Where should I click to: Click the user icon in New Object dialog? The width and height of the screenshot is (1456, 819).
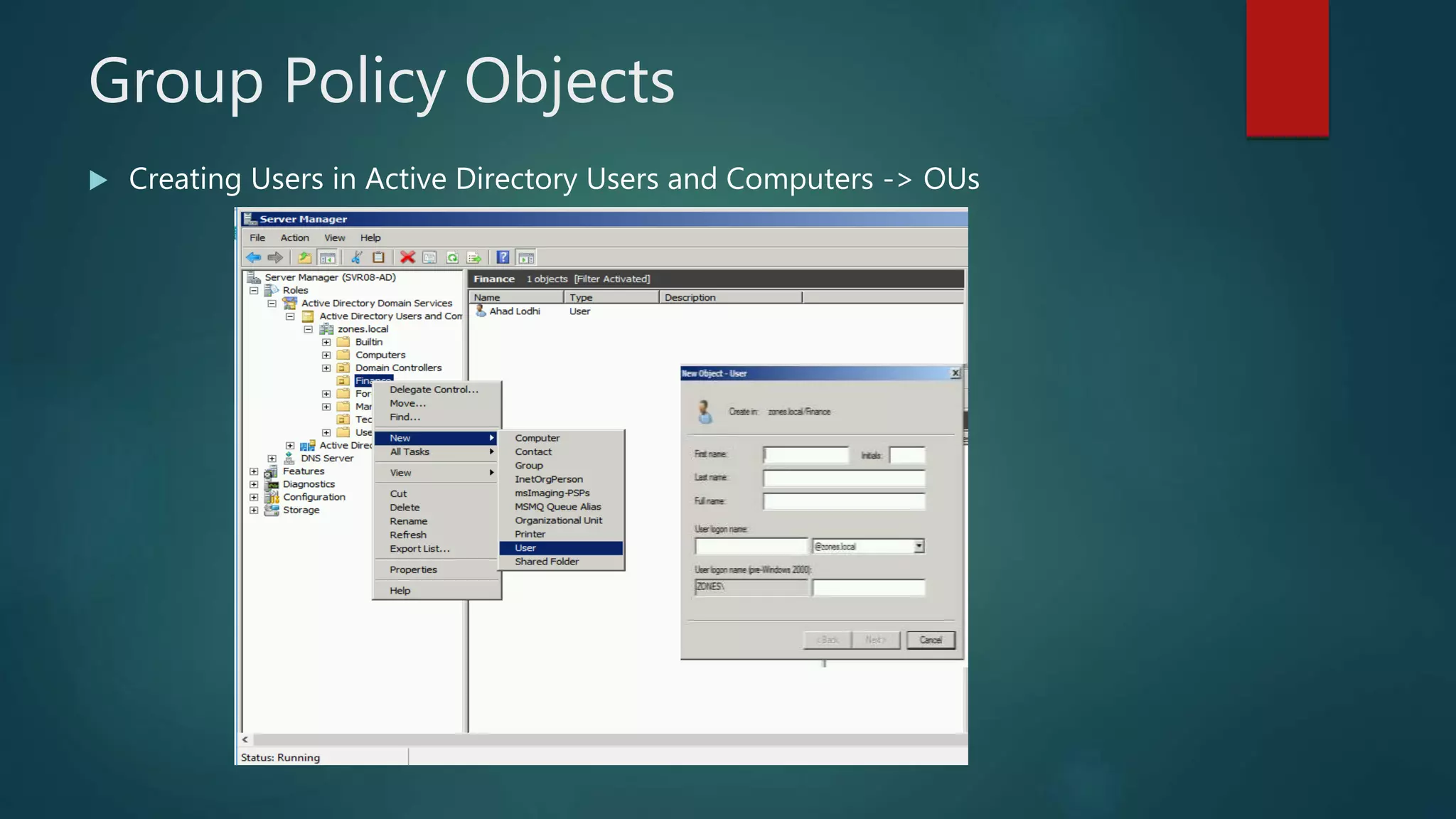(x=705, y=412)
